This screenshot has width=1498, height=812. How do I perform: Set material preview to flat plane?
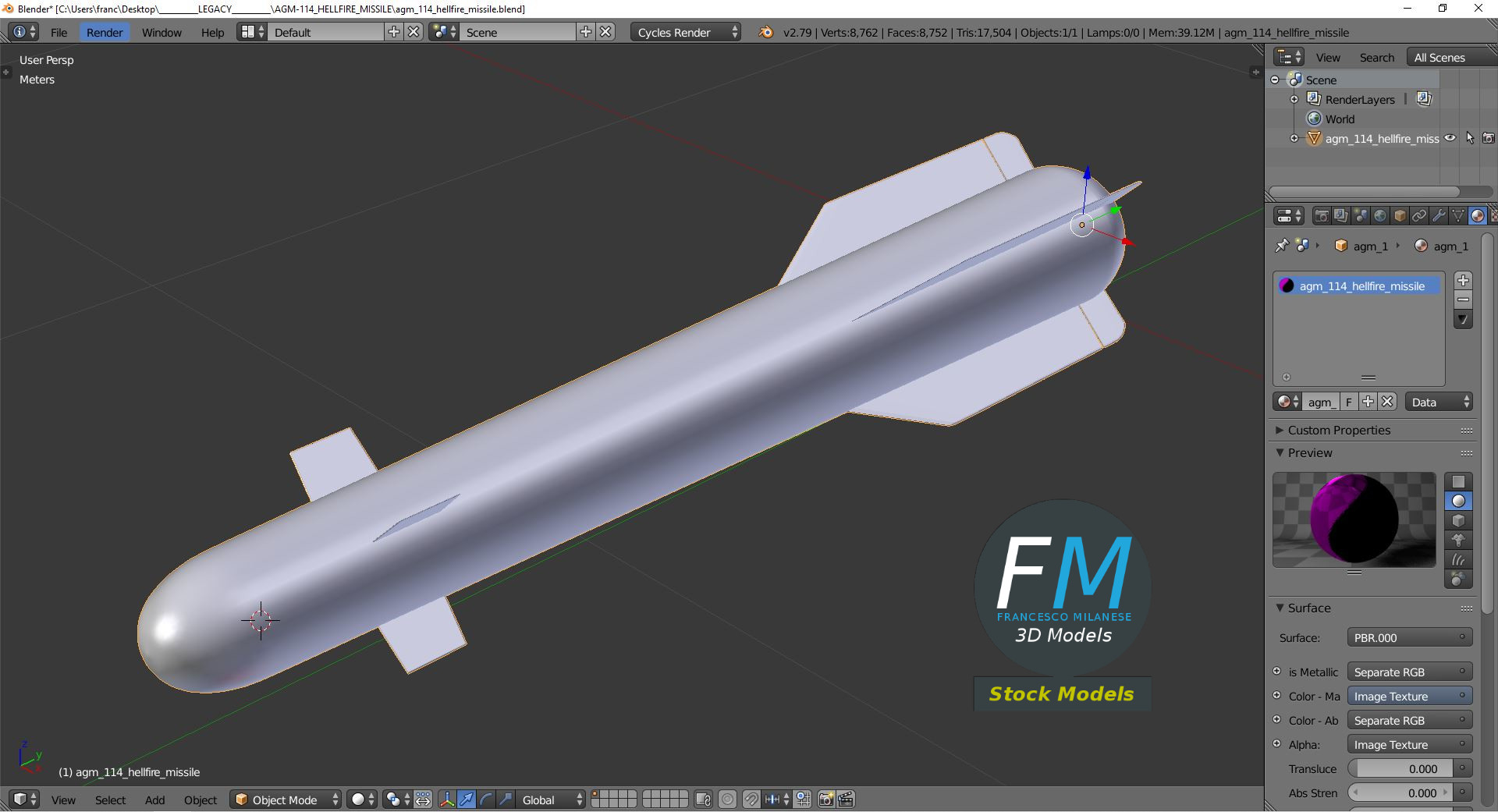[x=1458, y=481]
